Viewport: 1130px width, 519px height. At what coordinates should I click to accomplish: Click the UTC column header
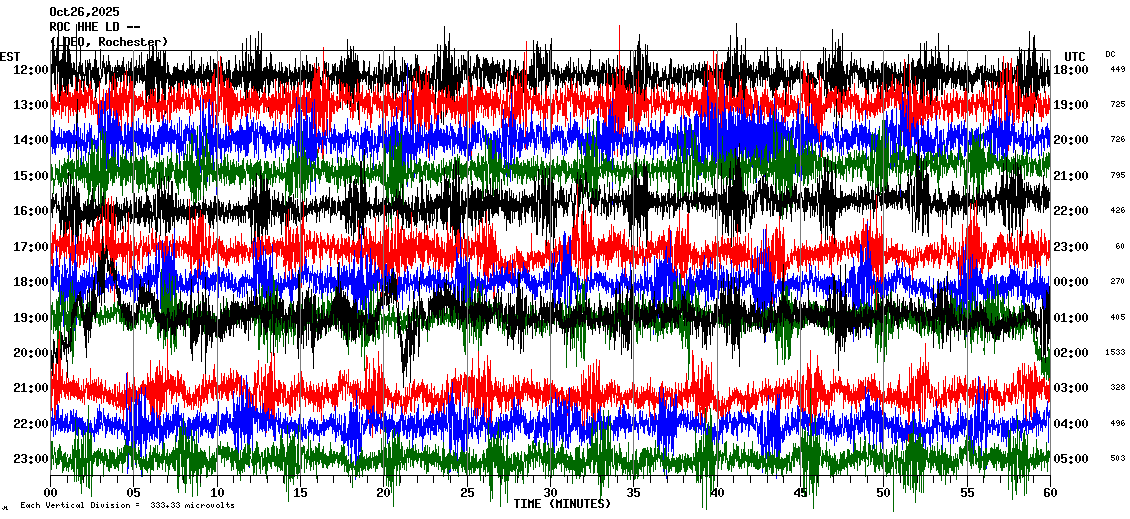tap(1074, 56)
